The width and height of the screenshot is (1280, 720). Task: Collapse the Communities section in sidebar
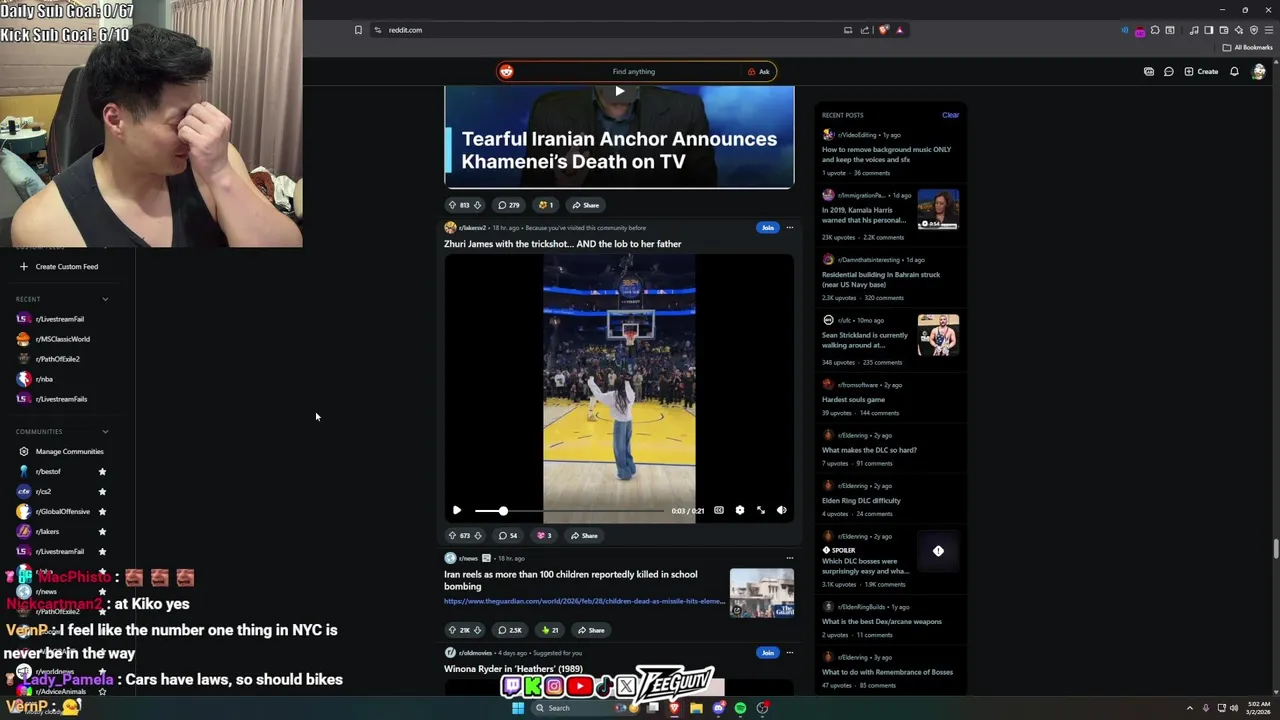click(105, 432)
